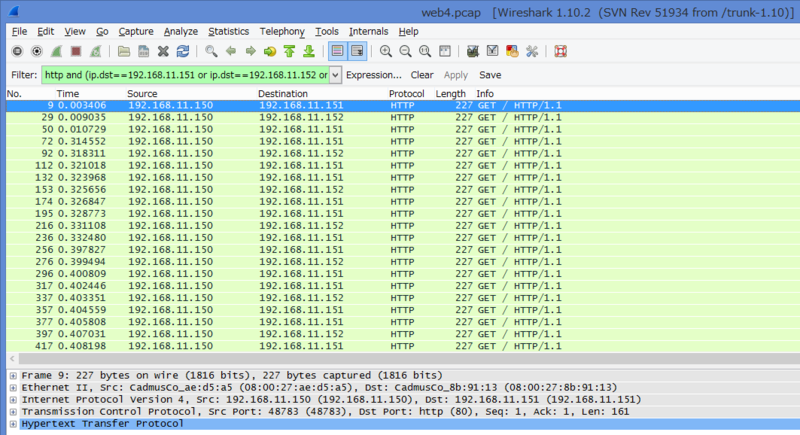Restart the current capture
The width and height of the screenshot is (800, 435).
[x=95, y=51]
